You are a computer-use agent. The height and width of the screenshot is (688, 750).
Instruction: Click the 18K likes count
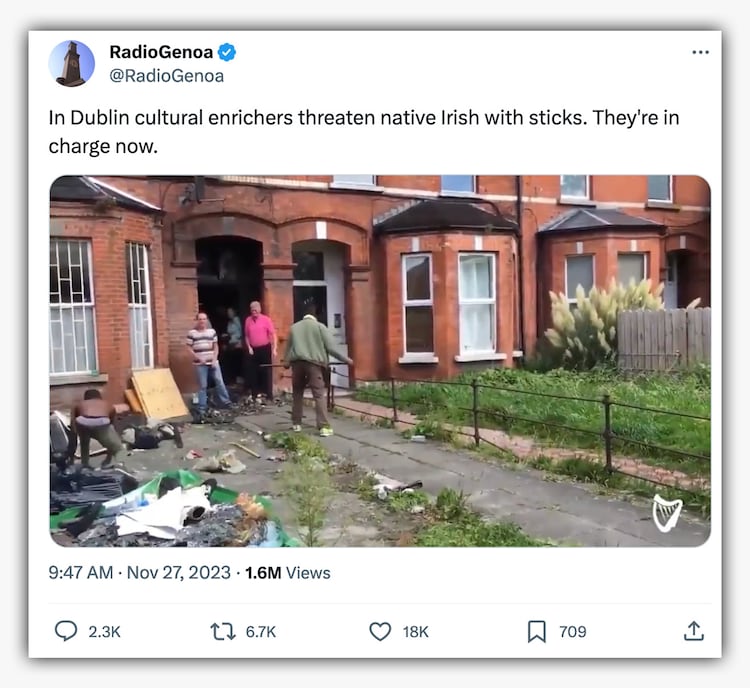click(x=416, y=632)
